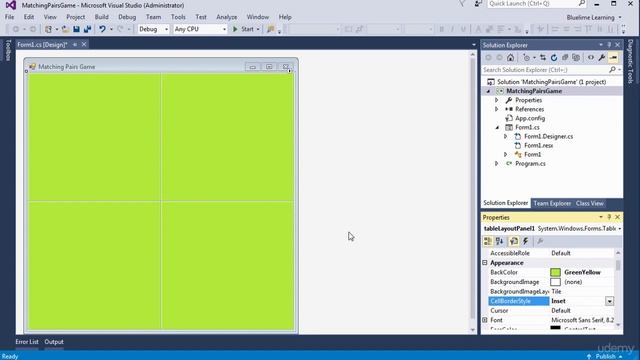Viewport: 640px width, 360px height.
Task: Click the Save icon in the toolbar
Action: pyautogui.click(x=76, y=29)
